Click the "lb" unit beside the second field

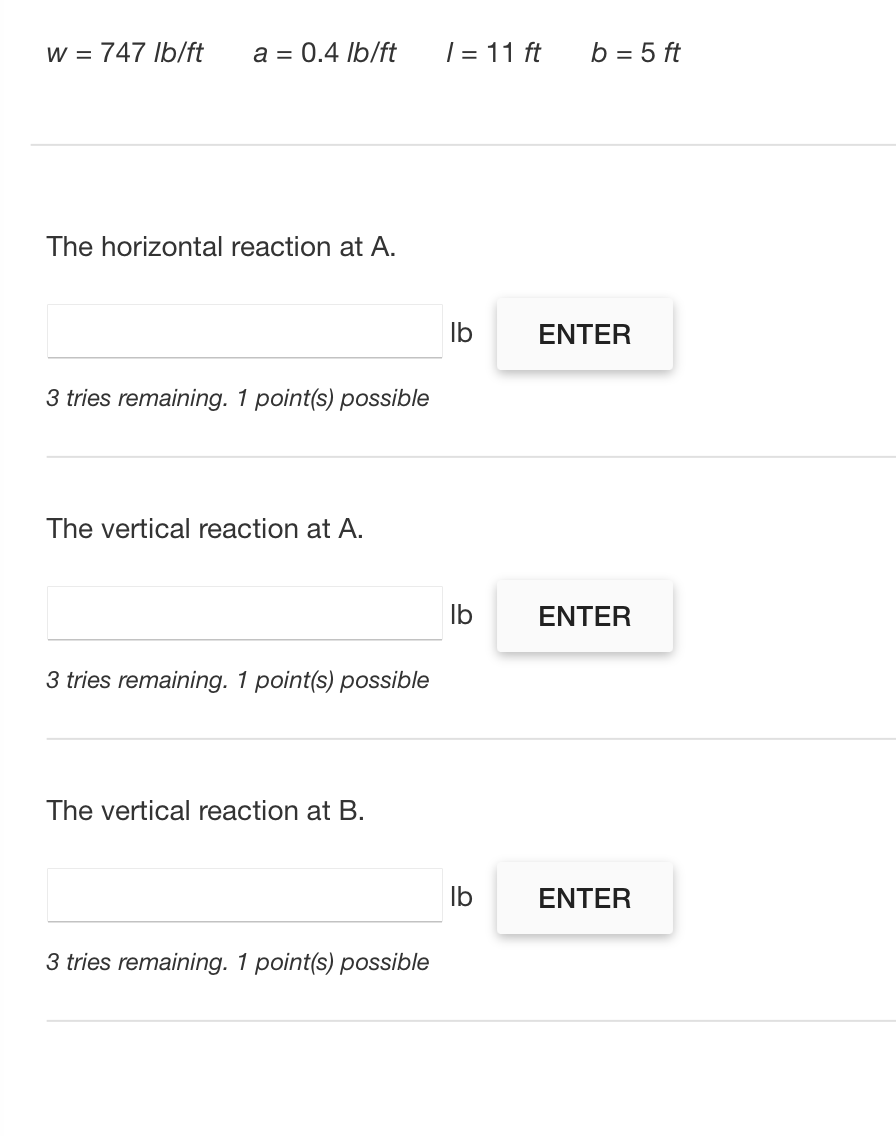(x=462, y=615)
